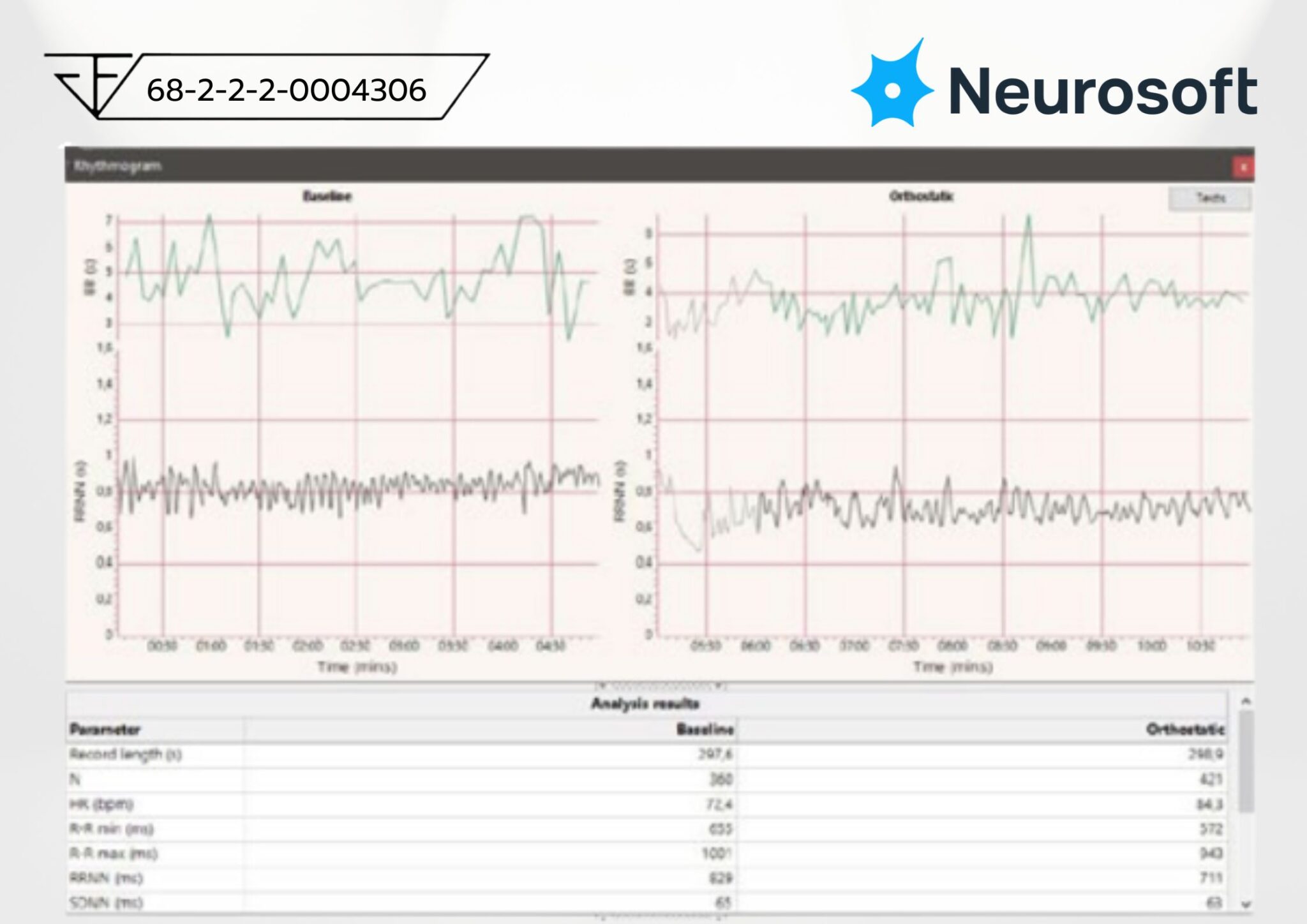Click the Rhythmogram title bar text
Viewport: 1307px width, 924px height.
point(117,166)
